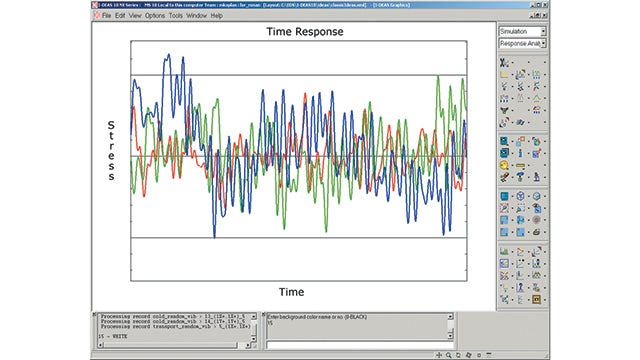
Task: Click the blue double-slash icon
Action: pyautogui.click(x=520, y=122)
